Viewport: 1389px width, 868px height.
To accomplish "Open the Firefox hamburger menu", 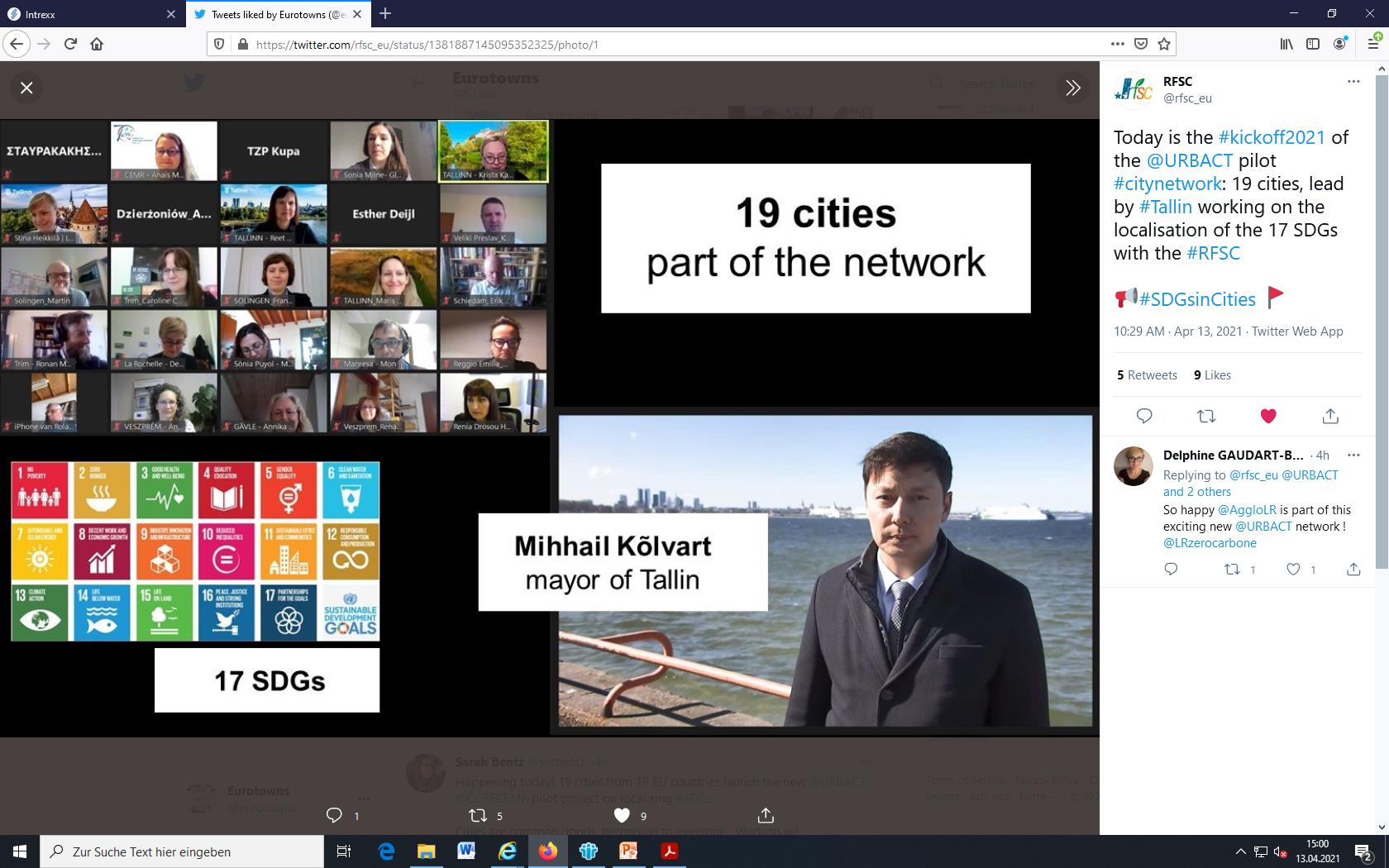I will [x=1372, y=44].
